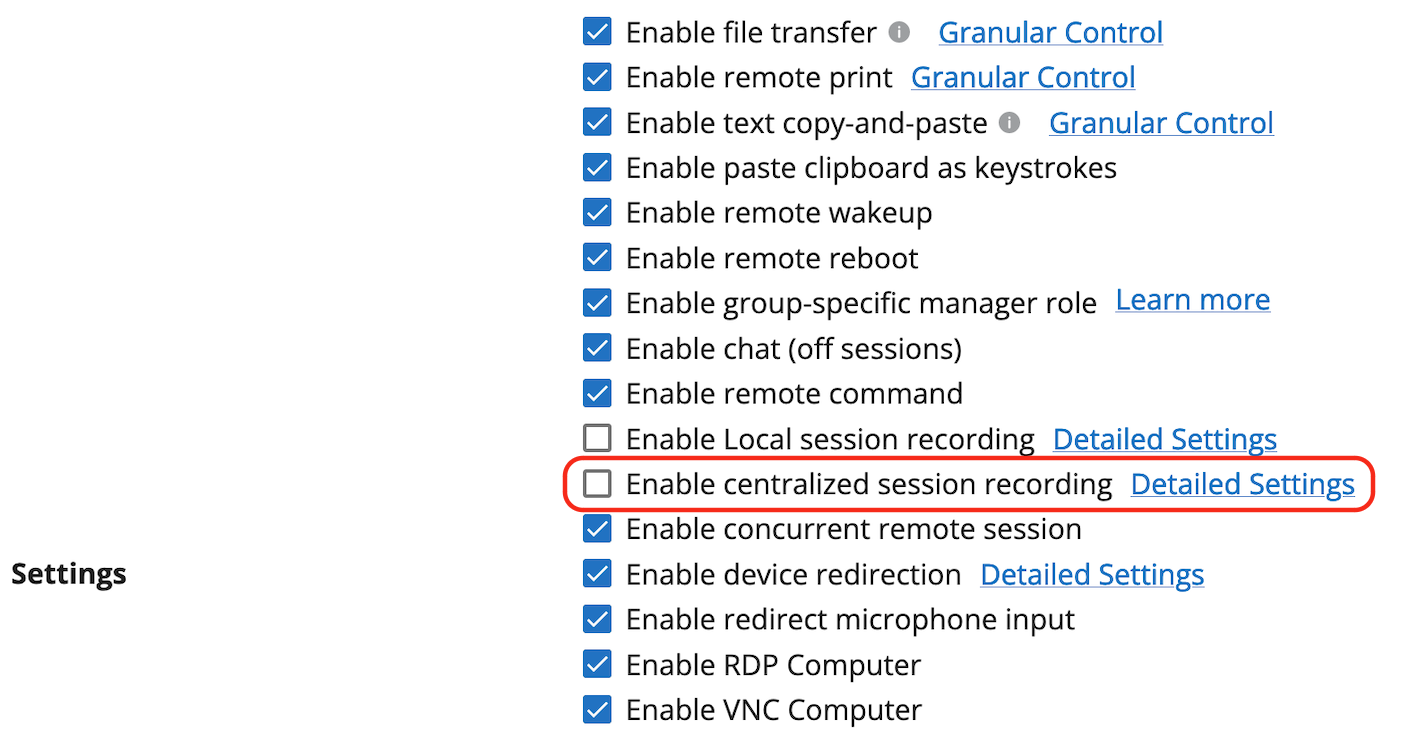Uncheck Enable chat (off sessions)
This screenshot has width=1410, height=730.
pyautogui.click(x=597, y=348)
